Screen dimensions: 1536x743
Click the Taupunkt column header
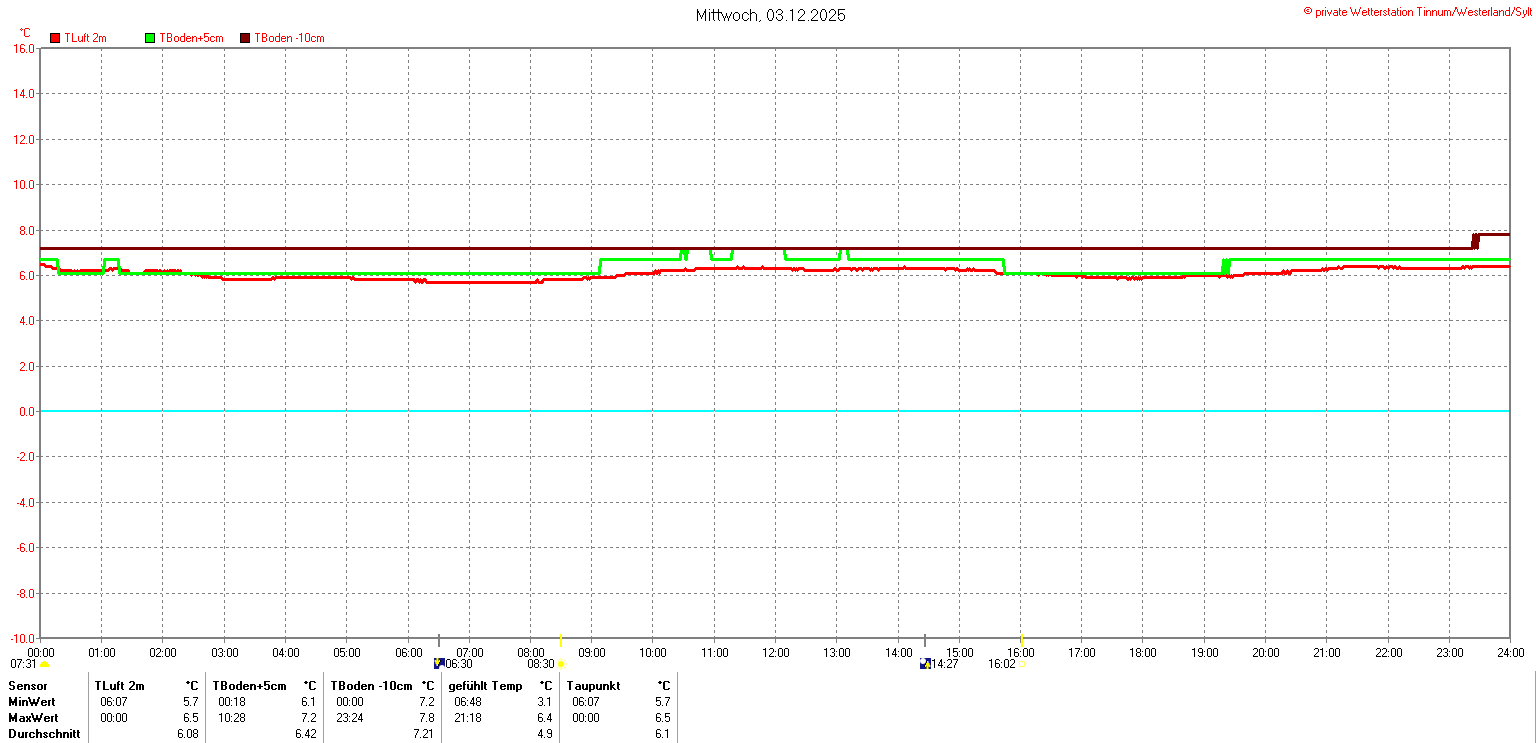(593, 686)
